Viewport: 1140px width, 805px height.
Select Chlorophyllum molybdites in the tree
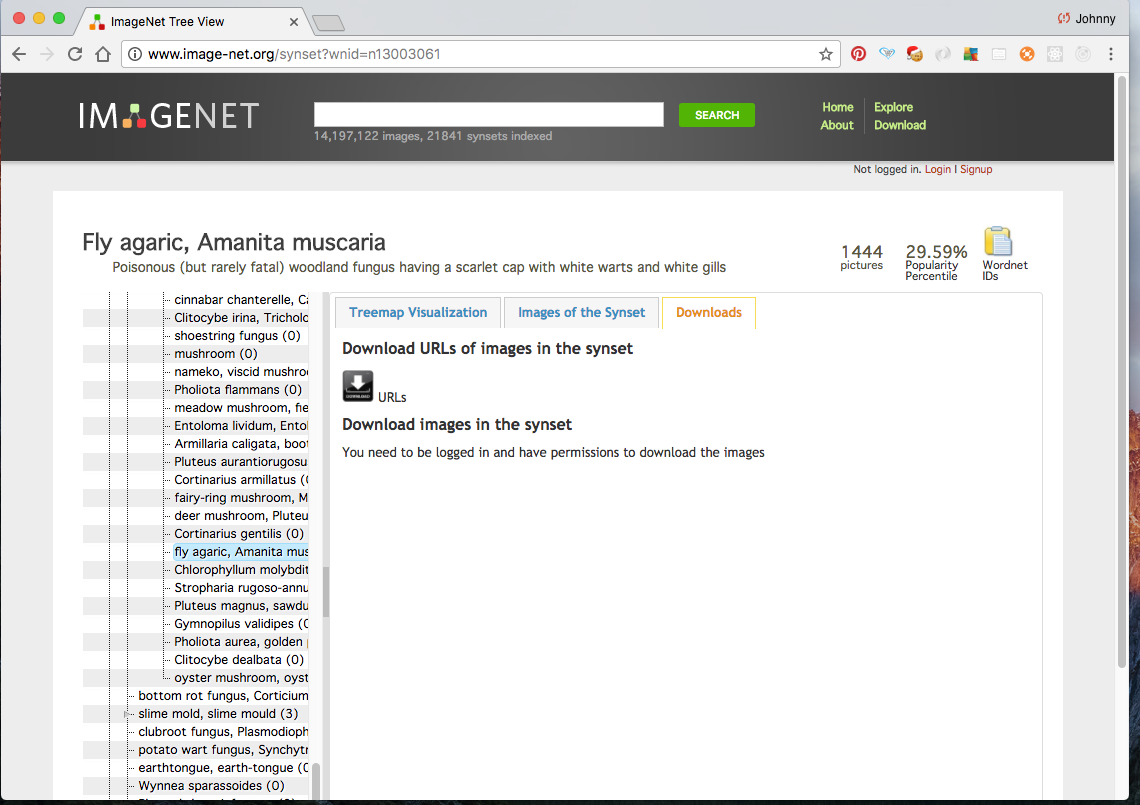[241, 570]
